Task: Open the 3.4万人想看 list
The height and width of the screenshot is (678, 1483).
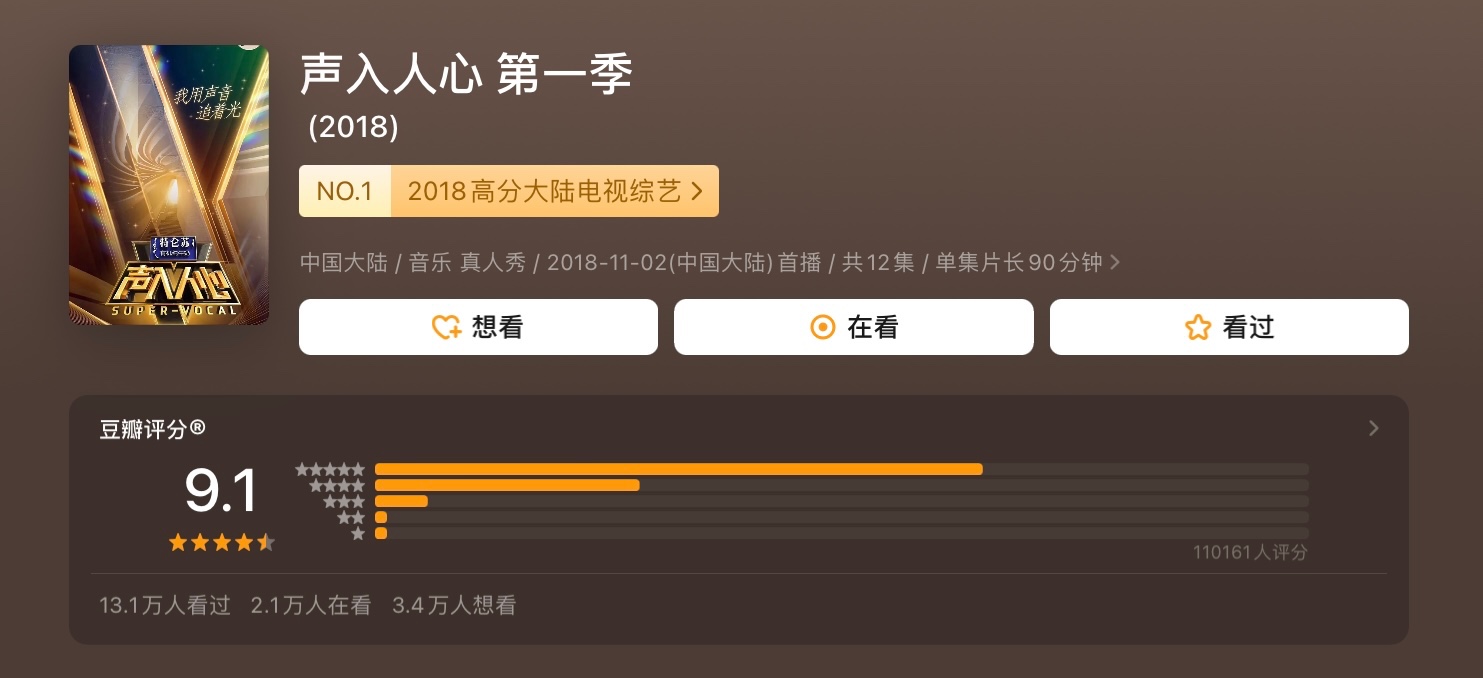Action: pos(454,605)
